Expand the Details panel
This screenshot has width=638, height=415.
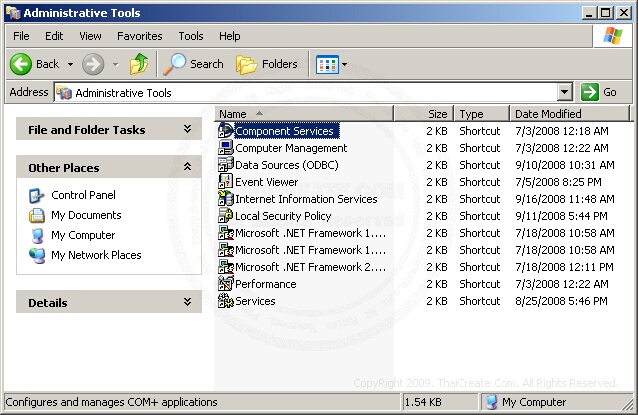pyautogui.click(x=187, y=302)
